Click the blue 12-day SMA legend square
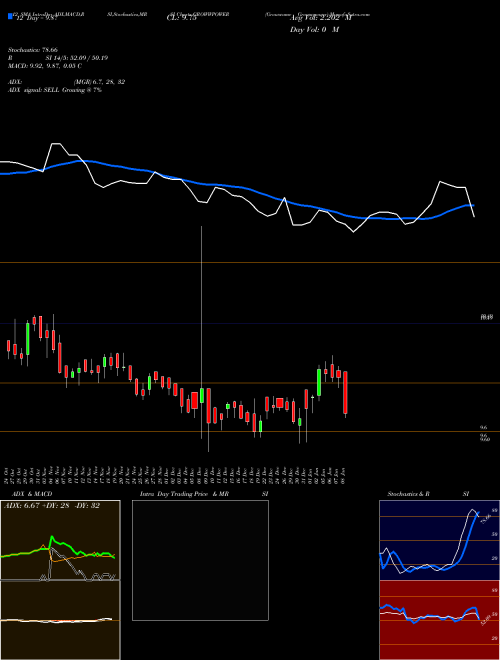The image size is (500, 660). tap(10, 16)
